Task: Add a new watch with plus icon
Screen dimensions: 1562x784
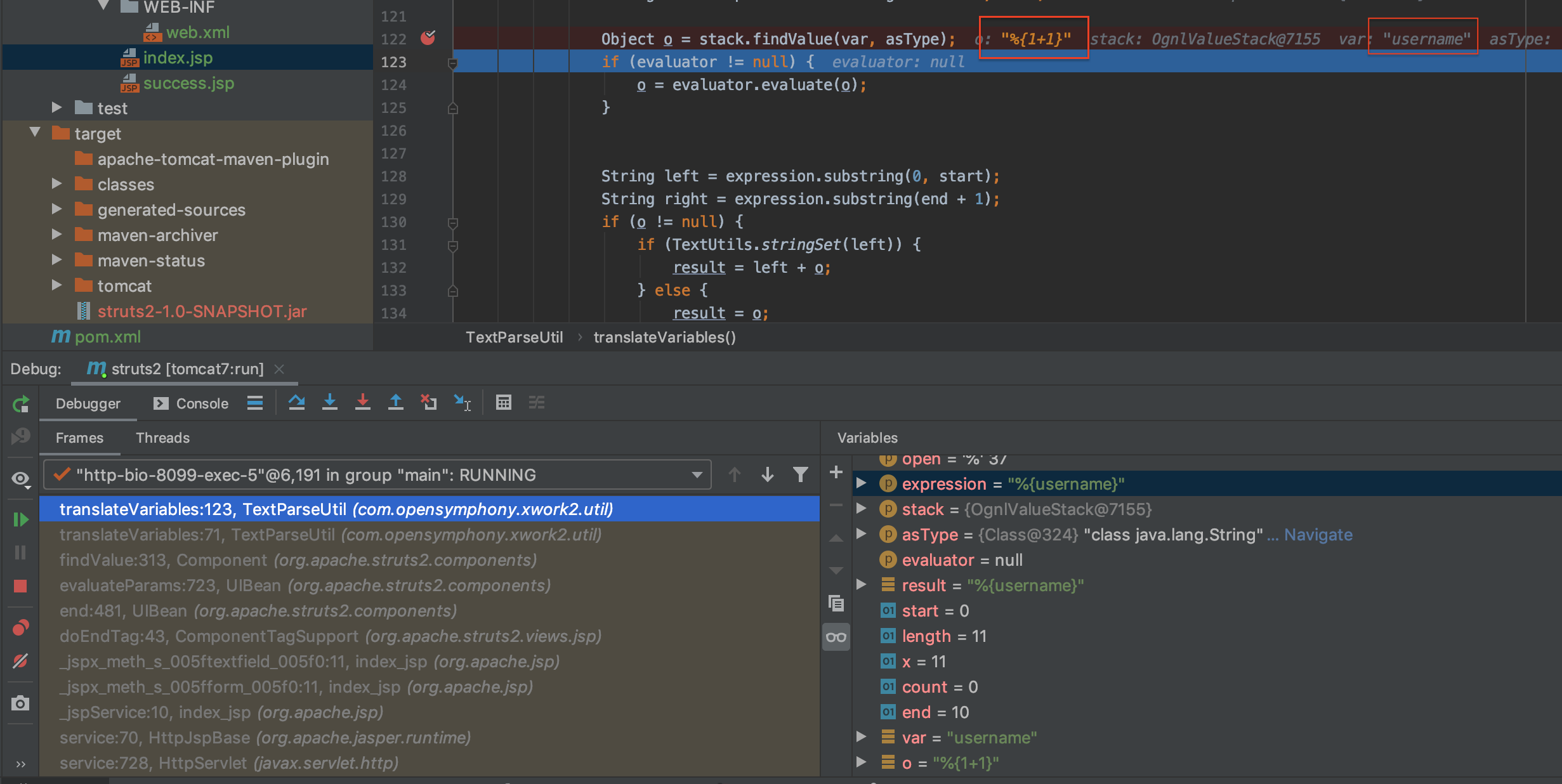Action: pyautogui.click(x=836, y=472)
